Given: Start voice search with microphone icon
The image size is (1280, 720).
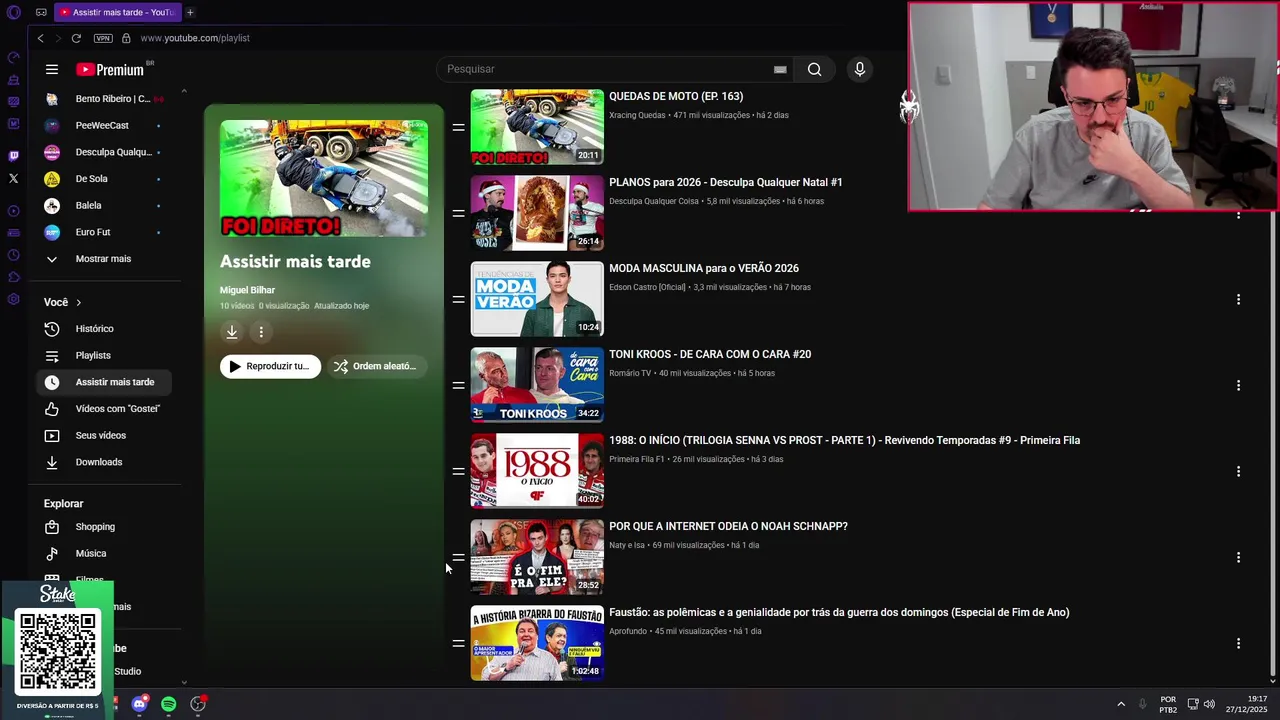Looking at the screenshot, I should pyautogui.click(x=859, y=69).
